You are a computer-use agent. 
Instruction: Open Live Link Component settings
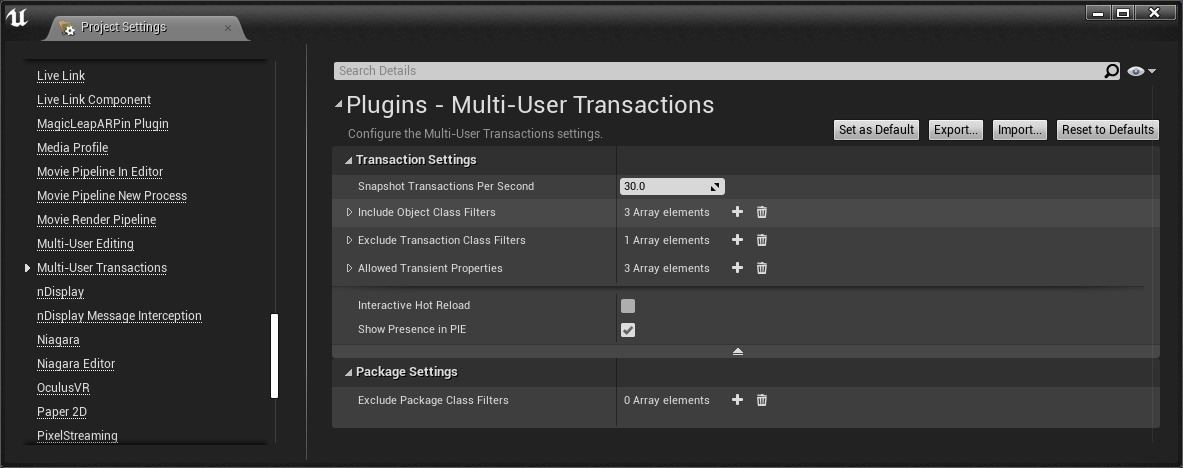tap(94, 100)
